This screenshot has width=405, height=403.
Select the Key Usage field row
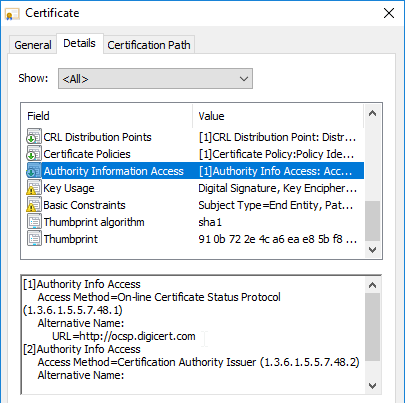tap(195, 188)
